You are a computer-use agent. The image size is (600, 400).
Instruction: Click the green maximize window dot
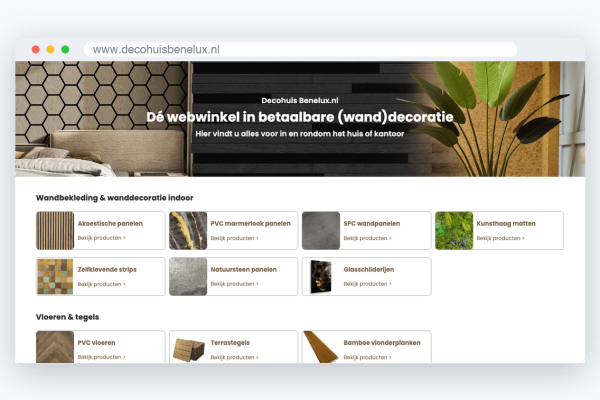point(65,49)
